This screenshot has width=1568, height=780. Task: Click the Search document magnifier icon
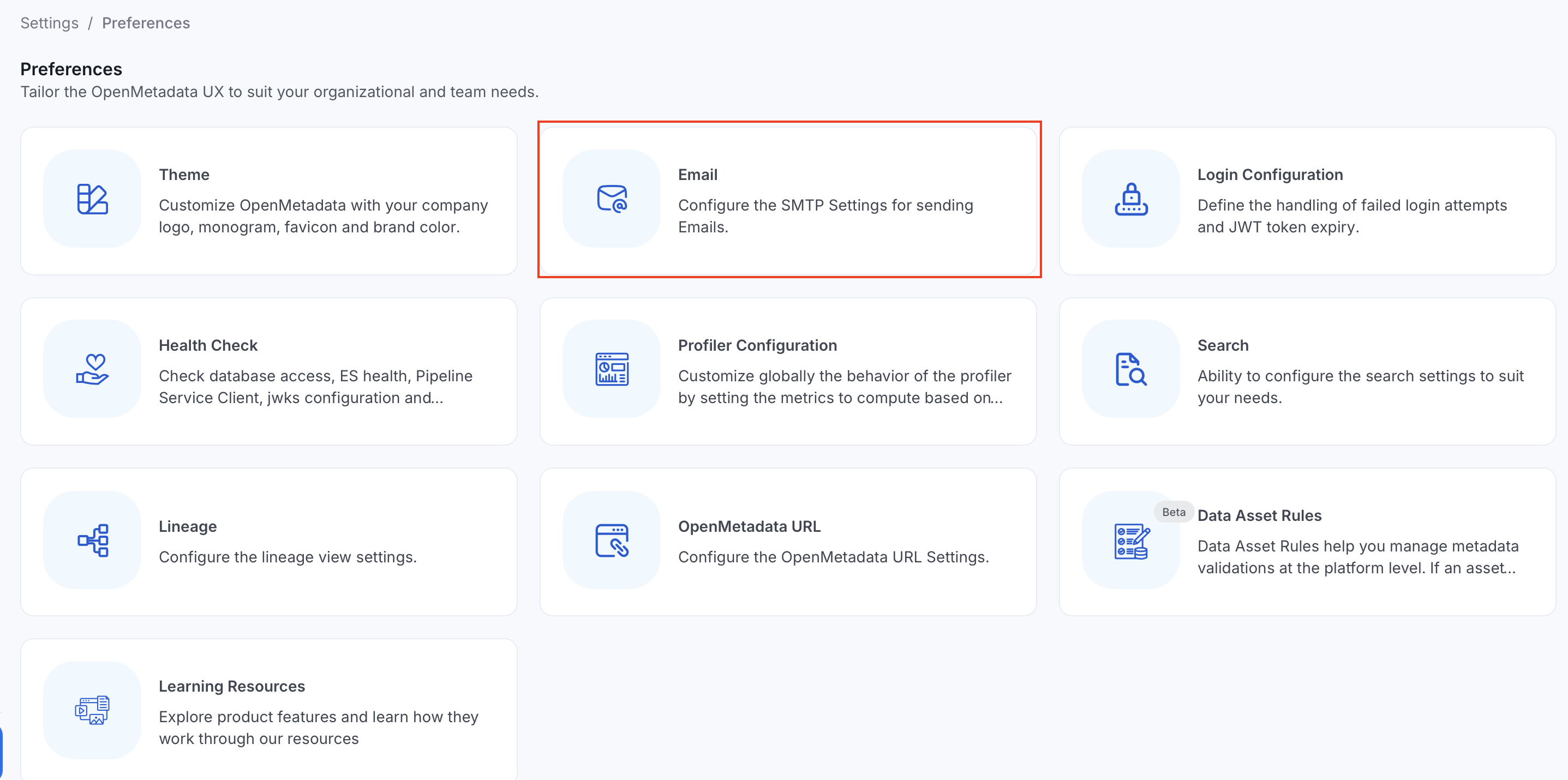click(x=1131, y=369)
